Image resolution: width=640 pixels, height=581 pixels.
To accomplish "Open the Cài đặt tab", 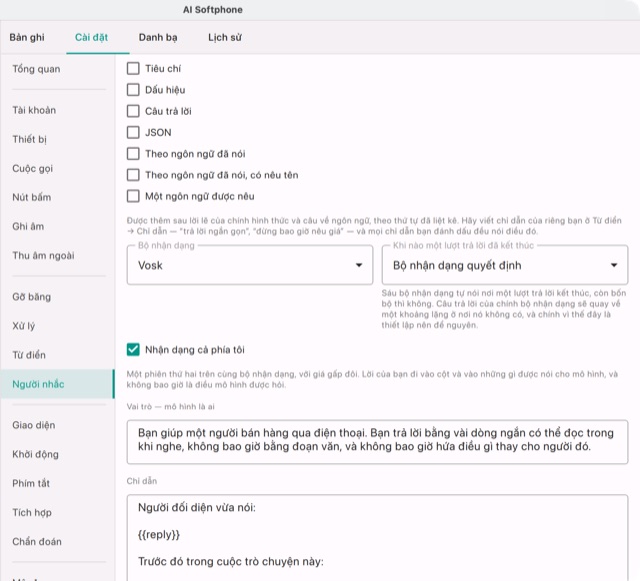I will pyautogui.click(x=91, y=37).
